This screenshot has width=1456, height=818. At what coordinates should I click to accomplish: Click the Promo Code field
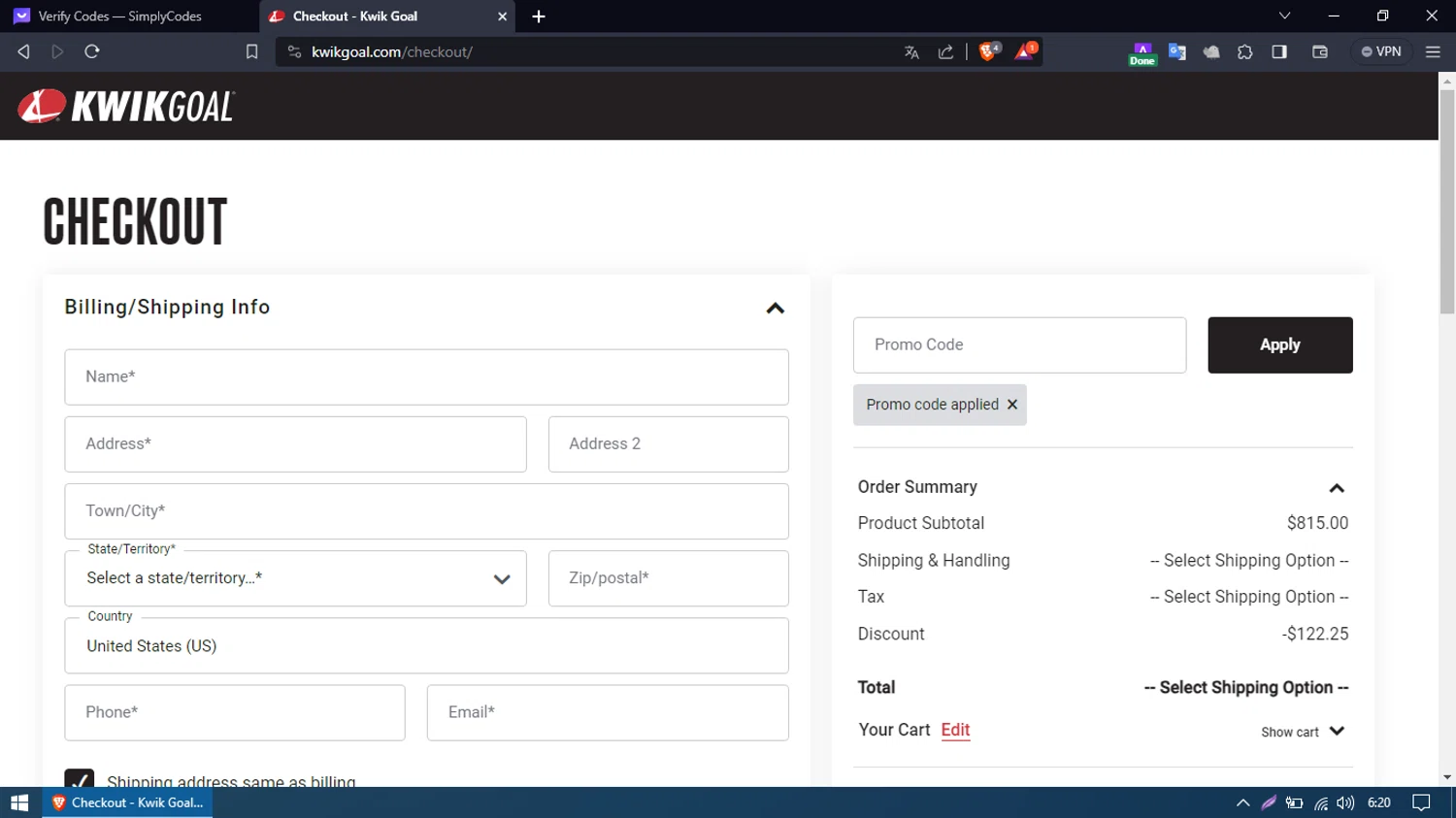click(x=1019, y=344)
